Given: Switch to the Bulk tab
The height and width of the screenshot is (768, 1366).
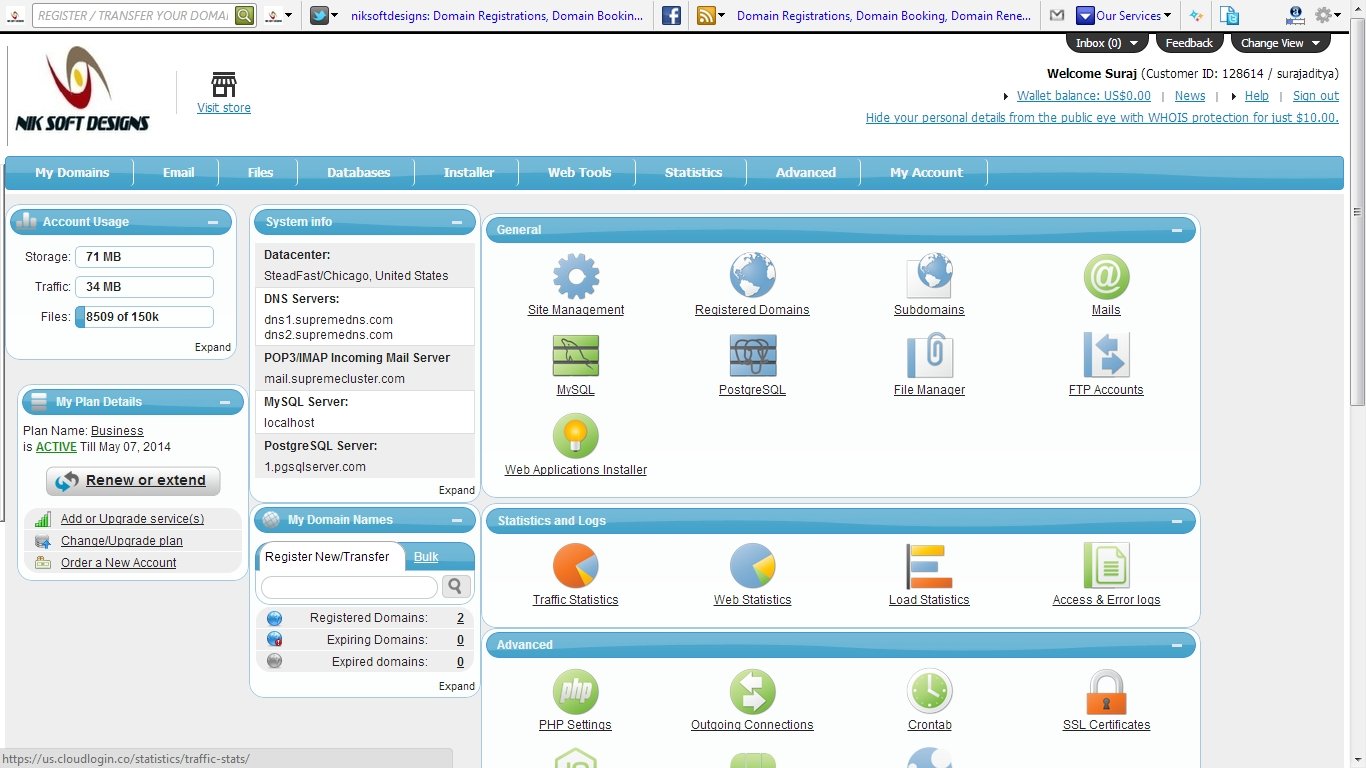Looking at the screenshot, I should [426, 557].
